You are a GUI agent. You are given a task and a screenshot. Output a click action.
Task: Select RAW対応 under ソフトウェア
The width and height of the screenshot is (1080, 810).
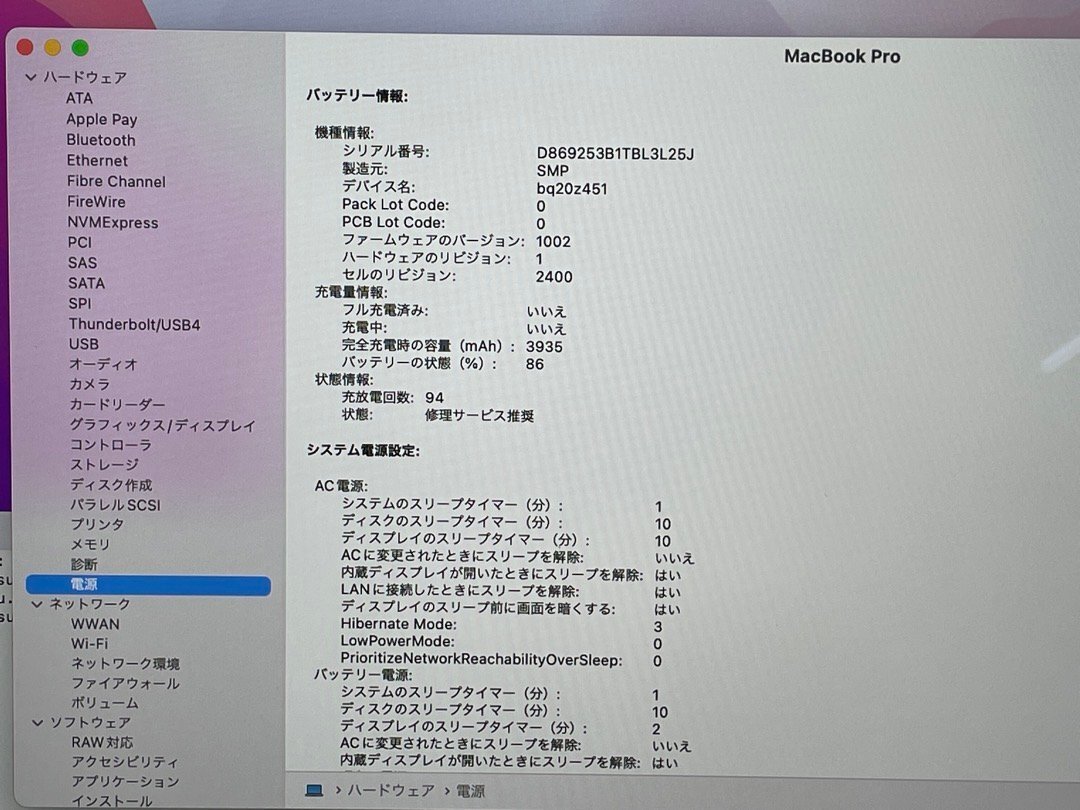[x=102, y=742]
